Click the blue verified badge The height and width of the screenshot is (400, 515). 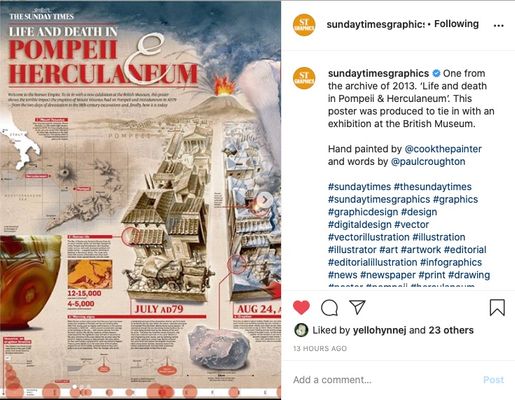pos(436,73)
